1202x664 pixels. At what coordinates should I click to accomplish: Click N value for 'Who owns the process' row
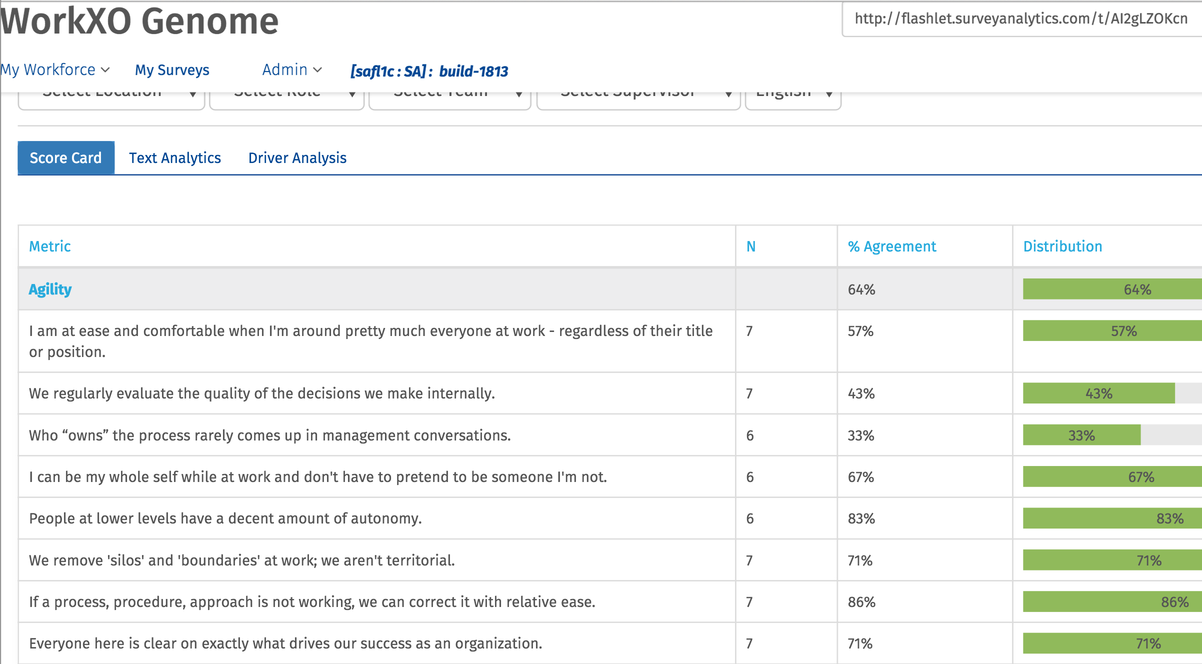[750, 435]
